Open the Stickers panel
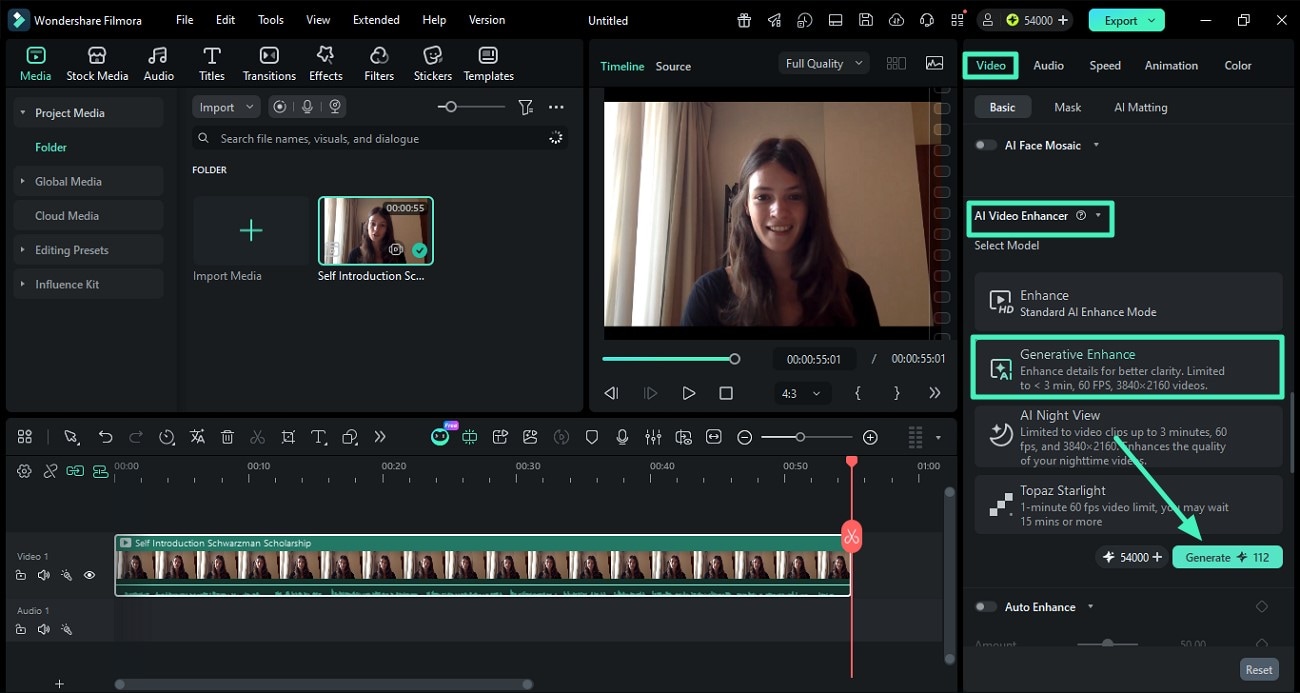Image resolution: width=1300 pixels, height=693 pixels. click(x=432, y=64)
